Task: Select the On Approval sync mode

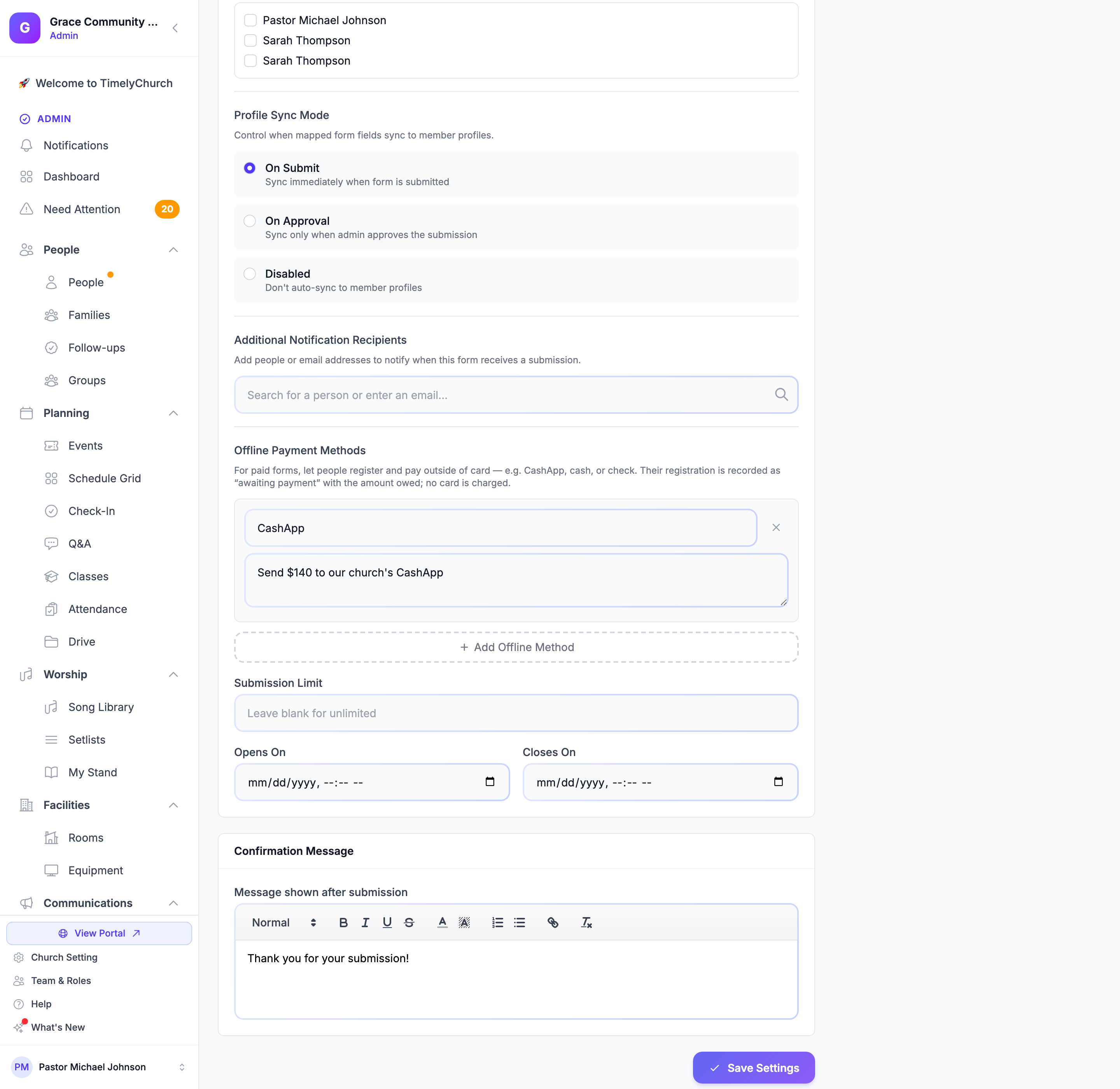Action: pos(249,221)
